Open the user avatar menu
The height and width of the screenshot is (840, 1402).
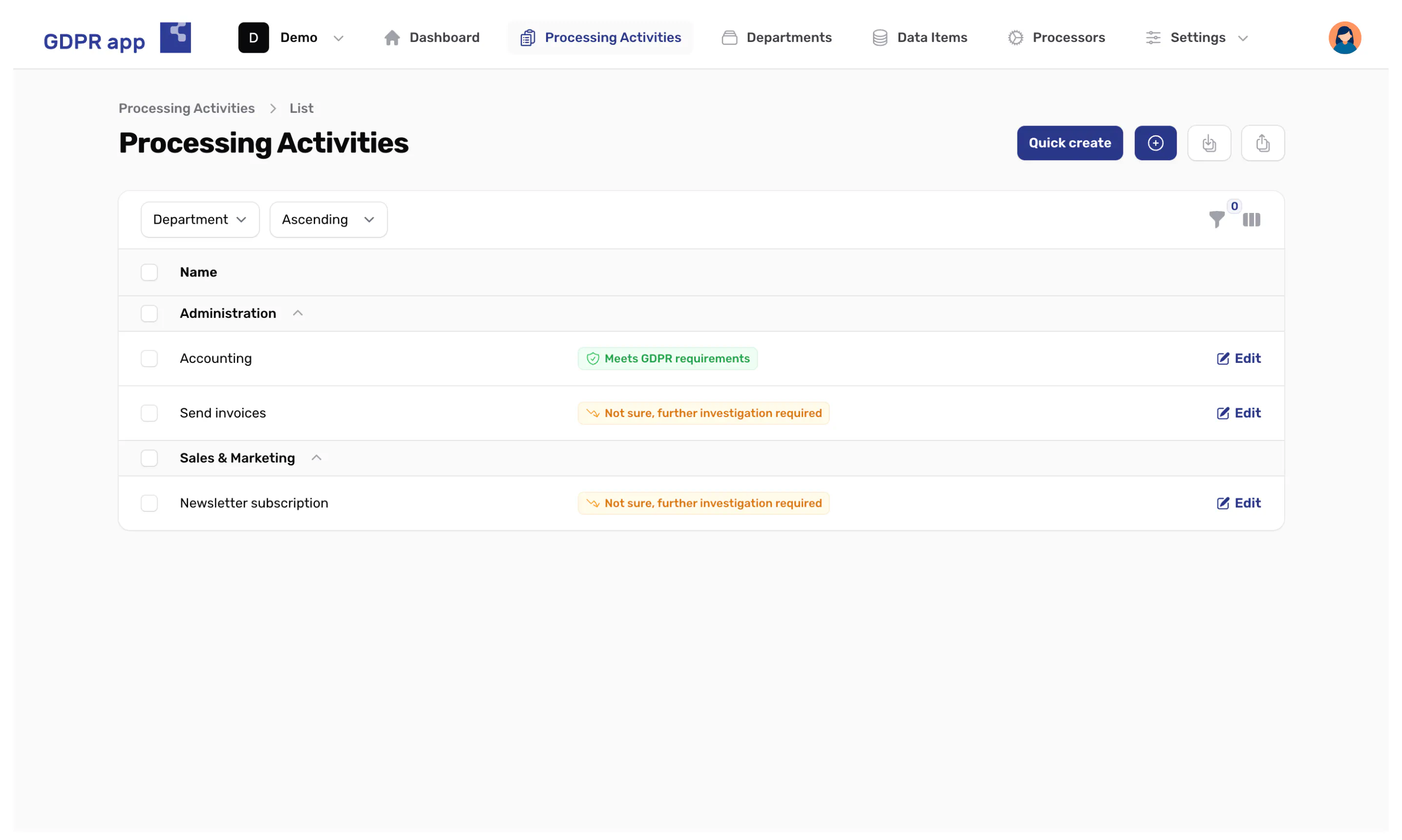click(1344, 38)
